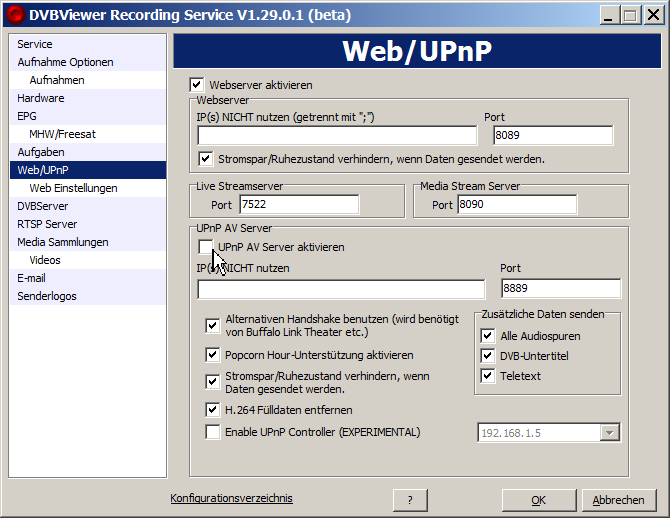Minimize the DVBViewer Recording Service window
Image resolution: width=670 pixels, height=518 pixels.
pyautogui.click(x=608, y=15)
